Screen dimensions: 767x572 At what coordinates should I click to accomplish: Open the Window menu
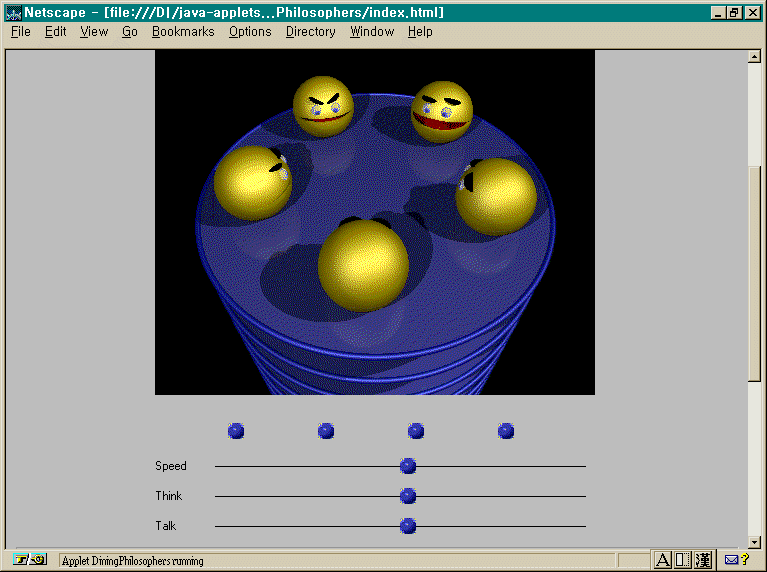(x=372, y=32)
